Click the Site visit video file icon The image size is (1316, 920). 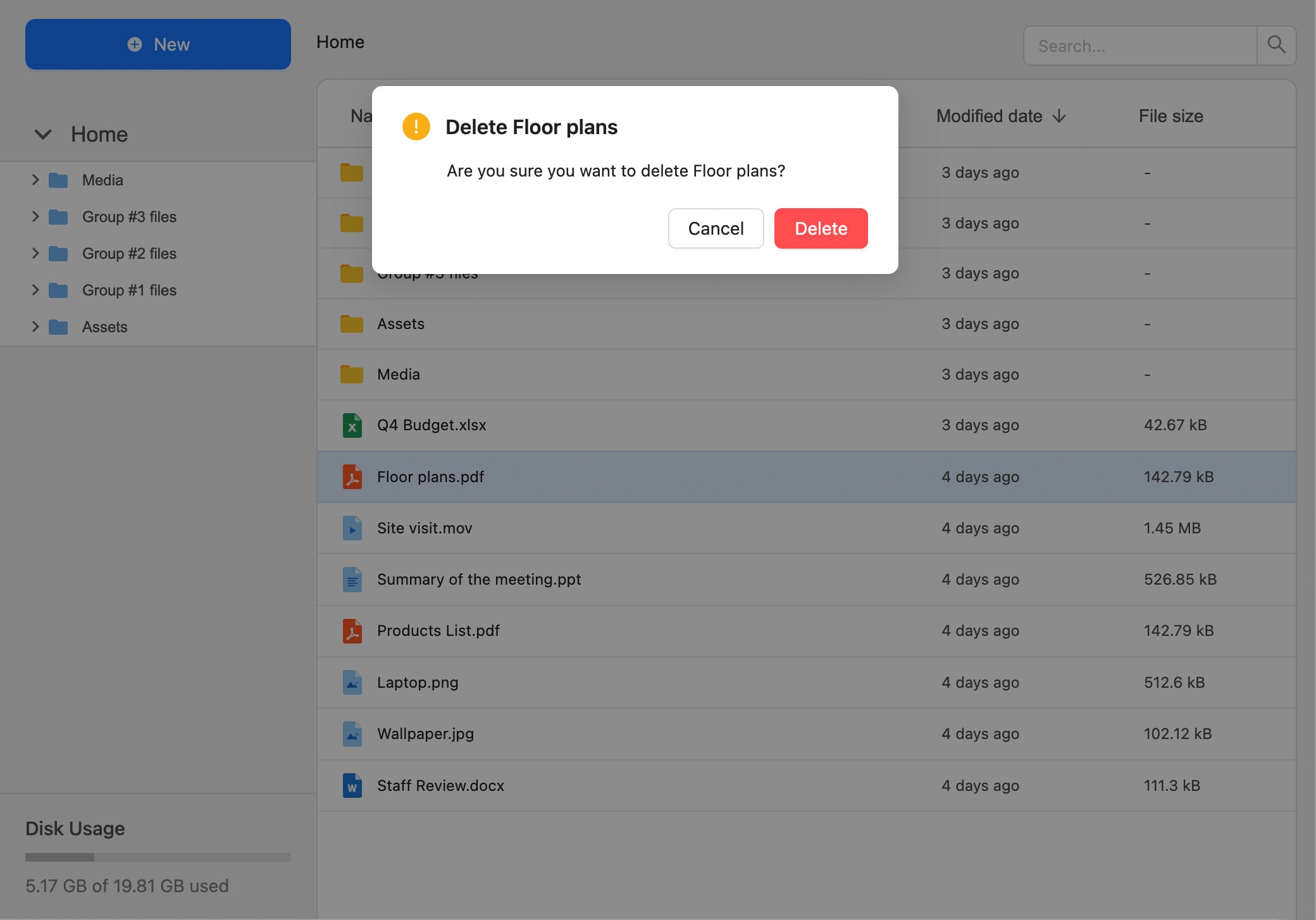(352, 528)
